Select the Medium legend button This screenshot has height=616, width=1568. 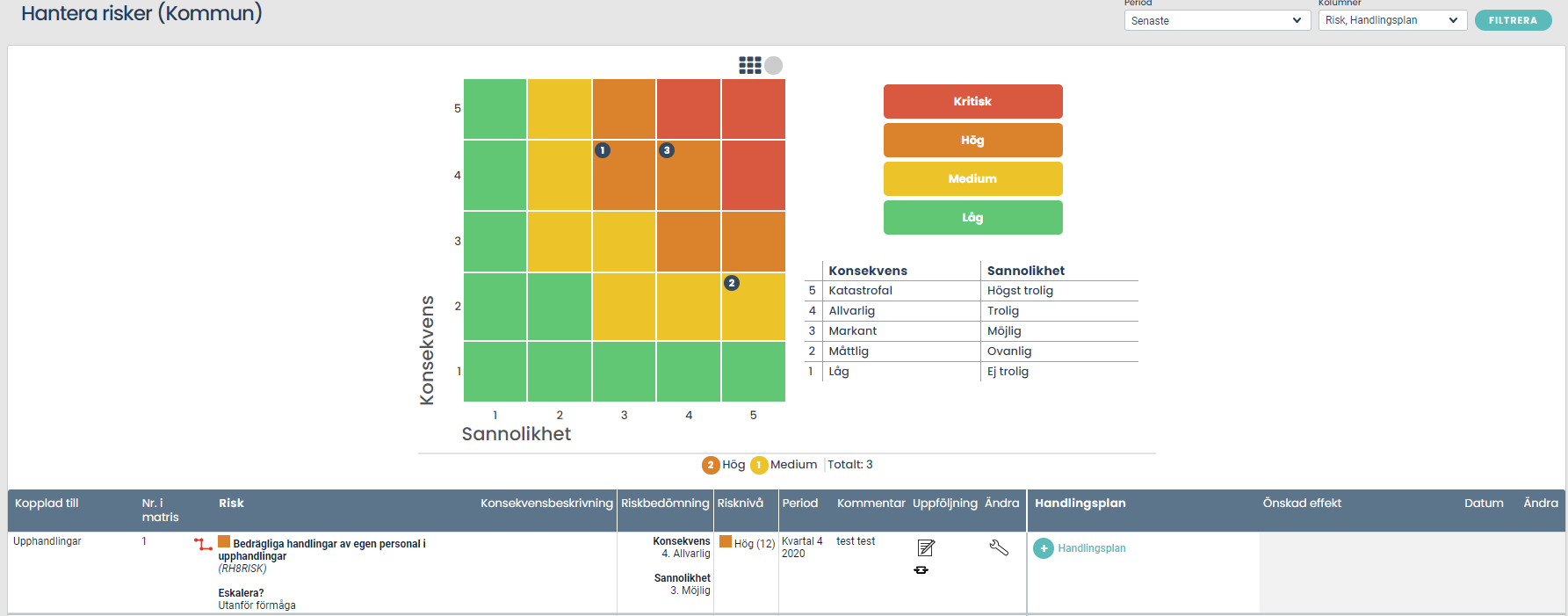(972, 178)
